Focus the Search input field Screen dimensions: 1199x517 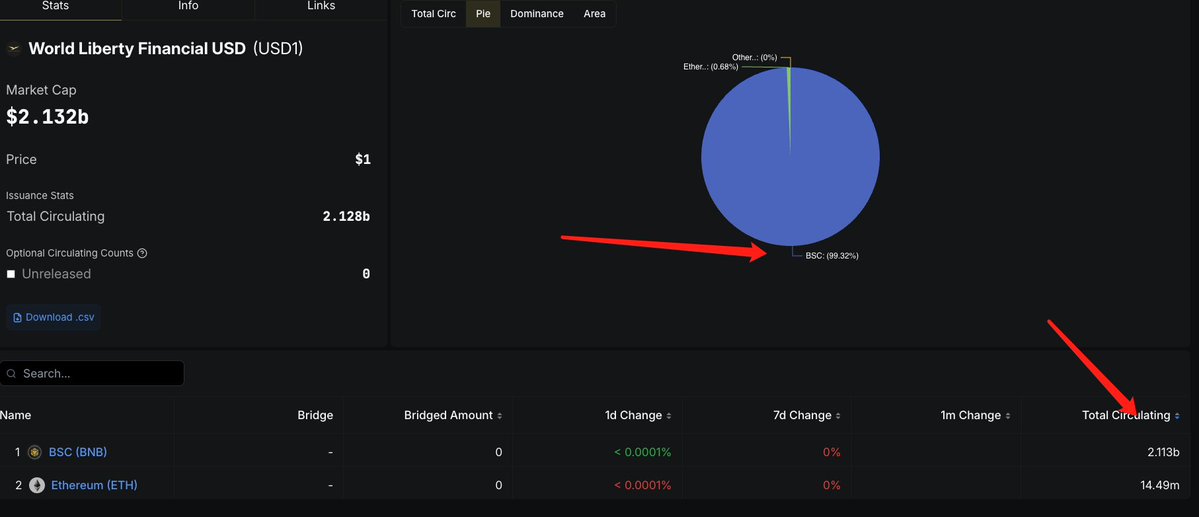pos(92,373)
